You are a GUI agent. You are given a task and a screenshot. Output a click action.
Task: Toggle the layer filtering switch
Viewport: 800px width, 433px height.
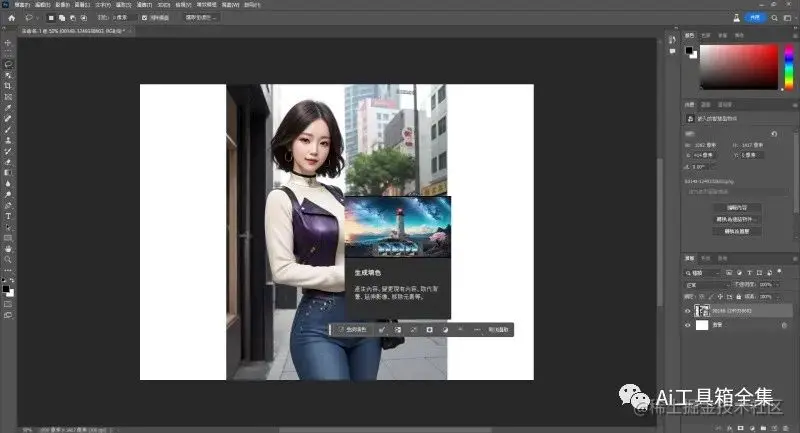[780, 272]
